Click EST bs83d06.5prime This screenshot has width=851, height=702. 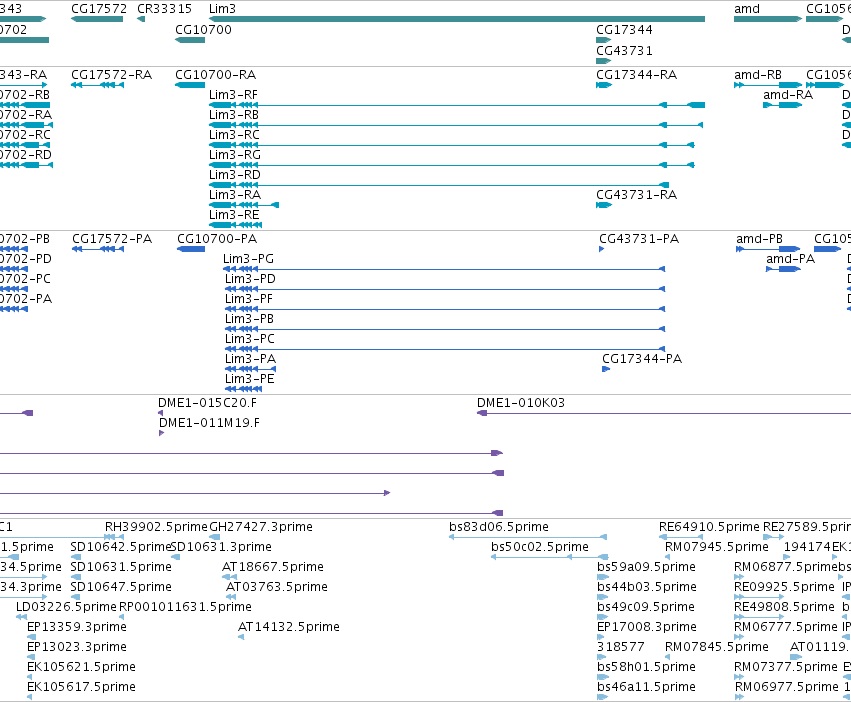coord(499,527)
